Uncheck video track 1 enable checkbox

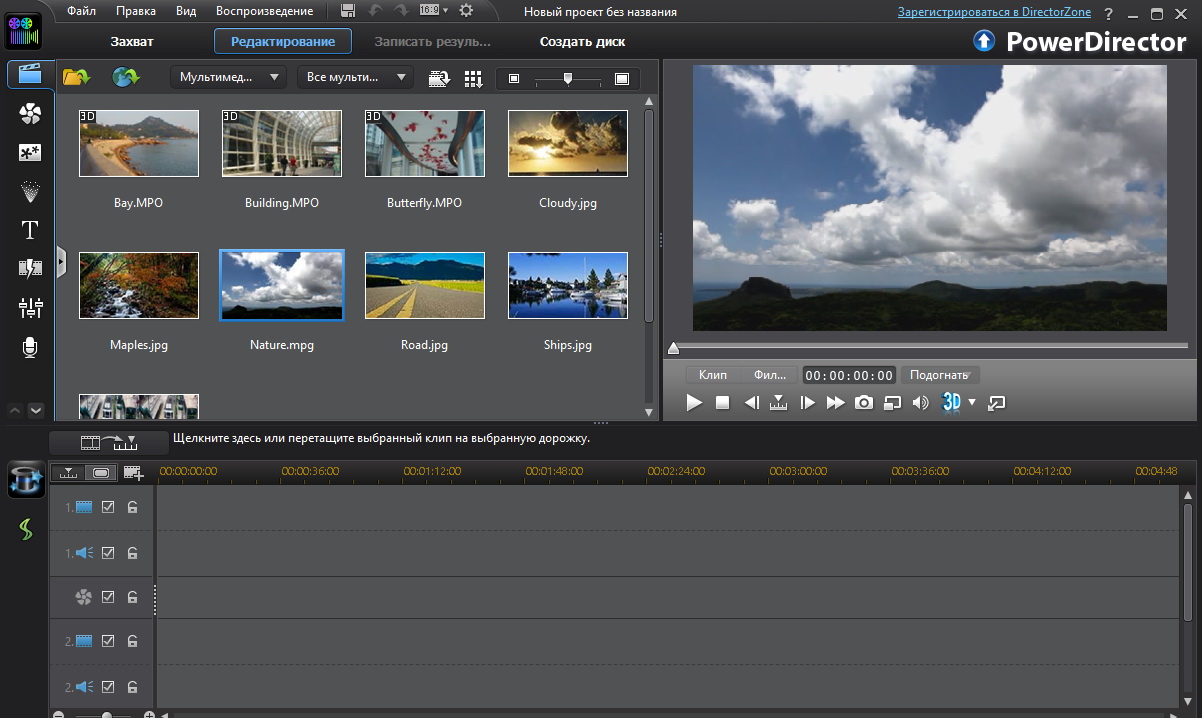pyautogui.click(x=109, y=507)
